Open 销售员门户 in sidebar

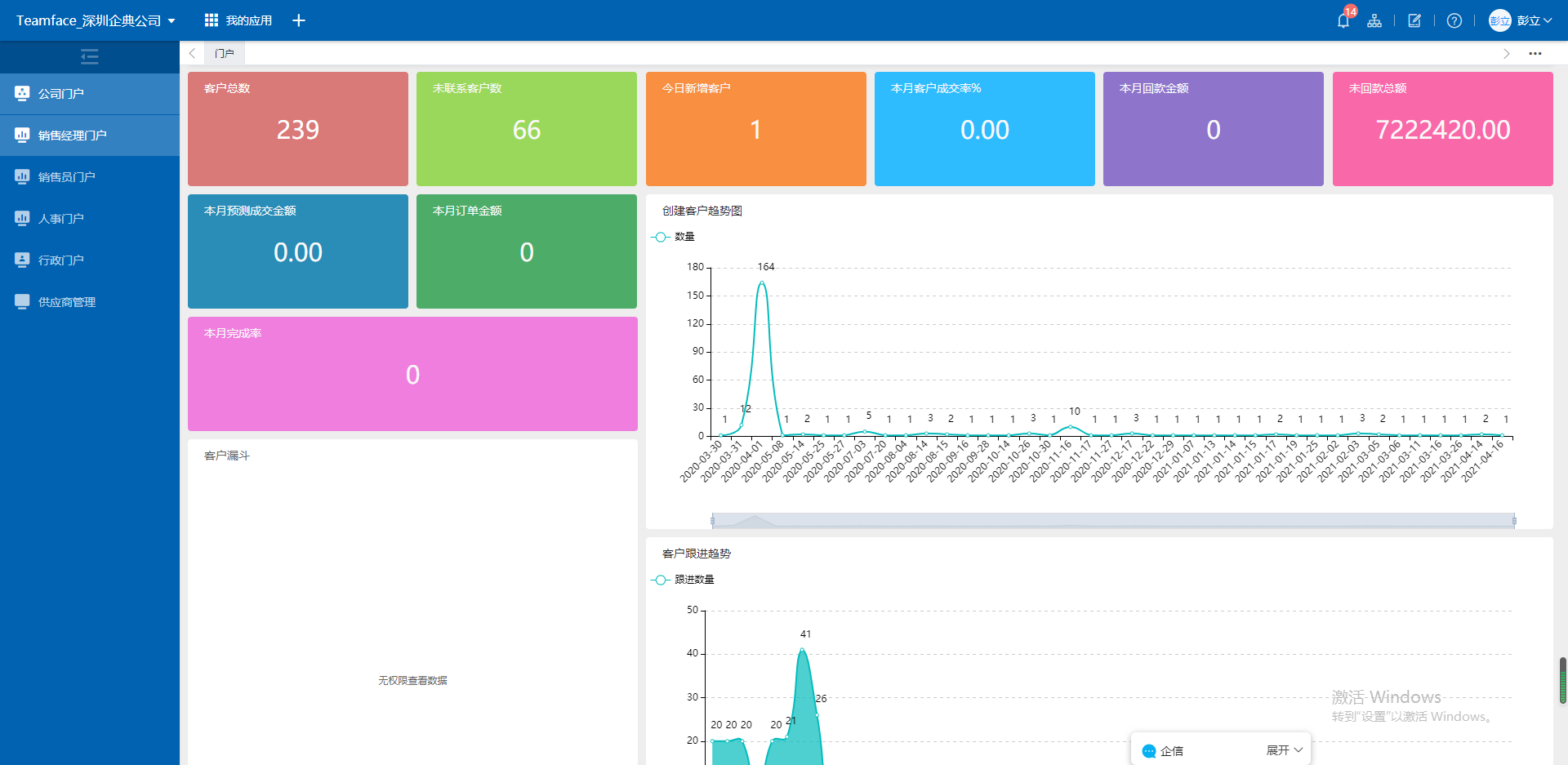pyautogui.click(x=90, y=176)
